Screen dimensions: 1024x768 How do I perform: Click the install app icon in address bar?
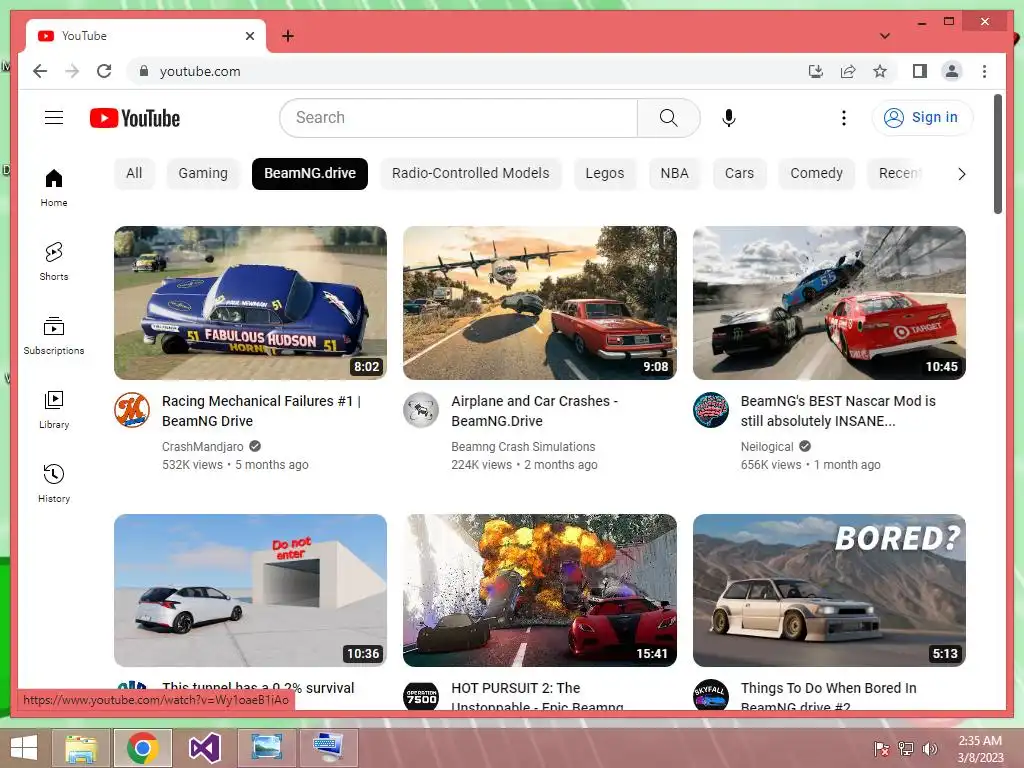tap(816, 71)
